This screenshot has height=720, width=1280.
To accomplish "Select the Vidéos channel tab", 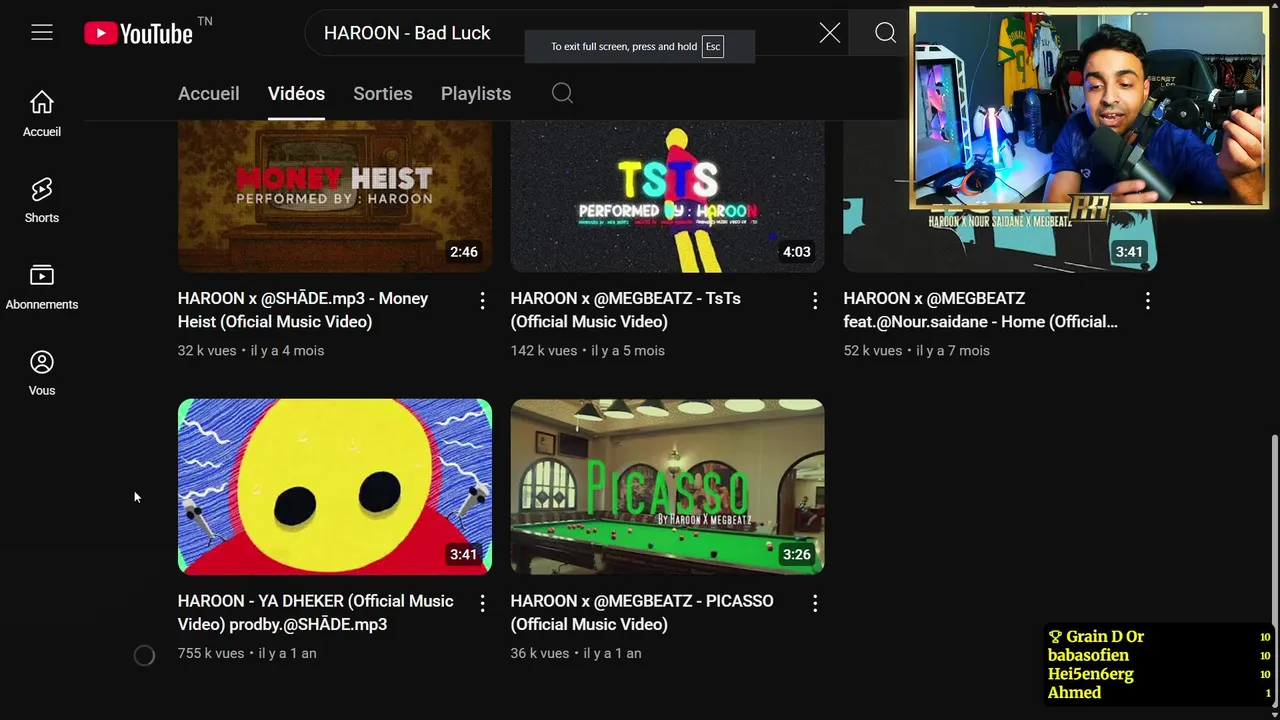I will click(296, 93).
